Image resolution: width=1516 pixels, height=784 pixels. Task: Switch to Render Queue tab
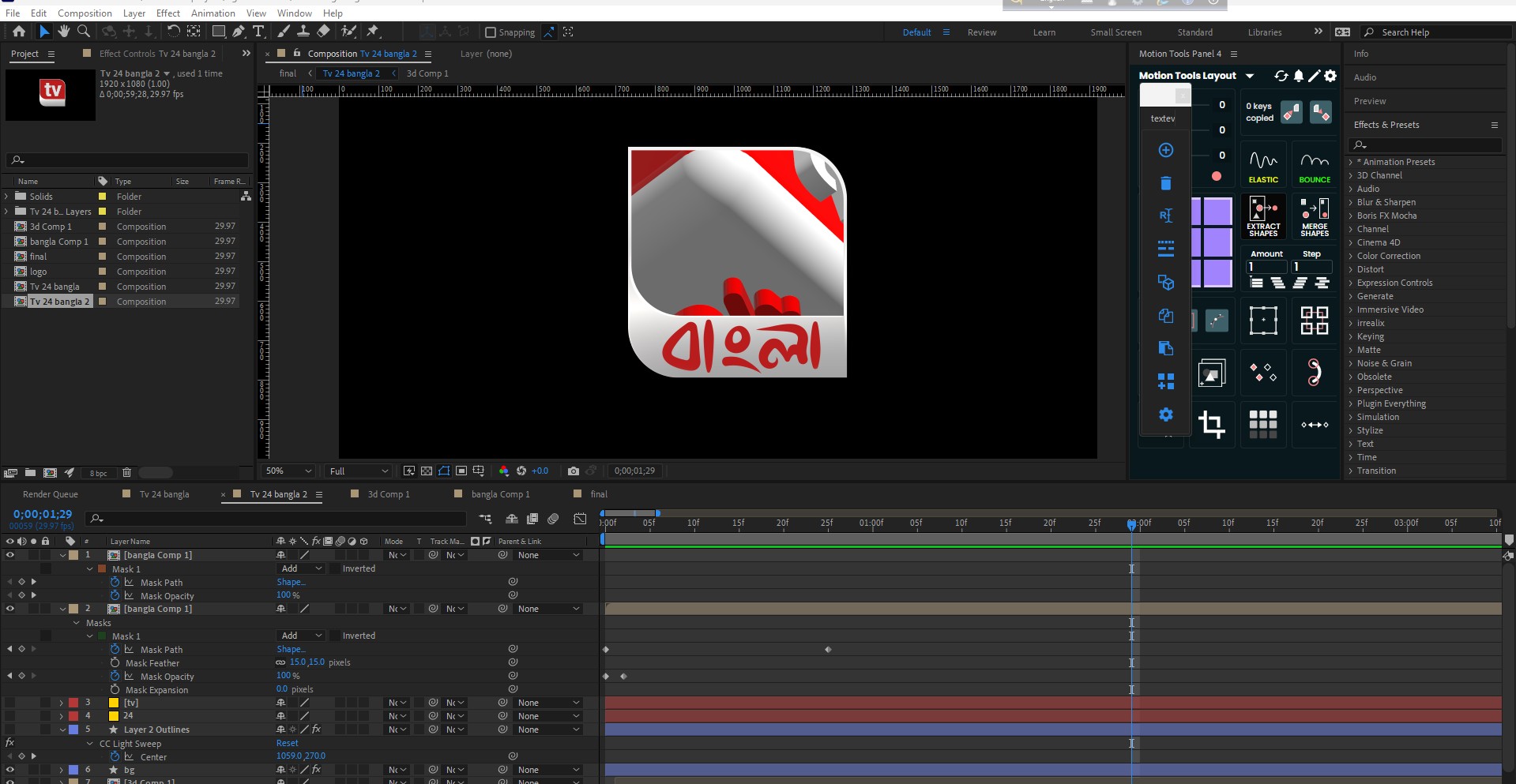51,494
